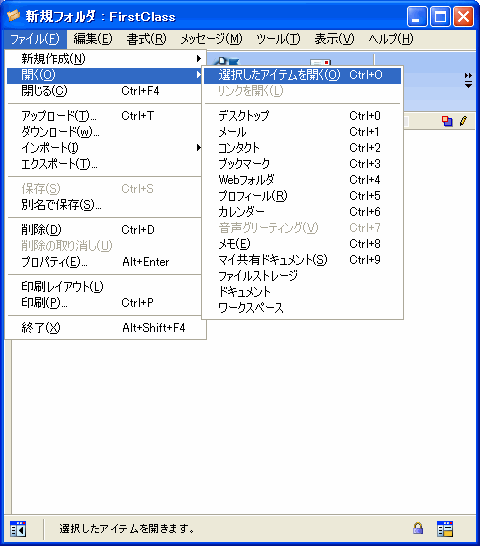Click the folder icon in title bar
The width and height of the screenshot is (480, 546).
(x=14, y=16)
